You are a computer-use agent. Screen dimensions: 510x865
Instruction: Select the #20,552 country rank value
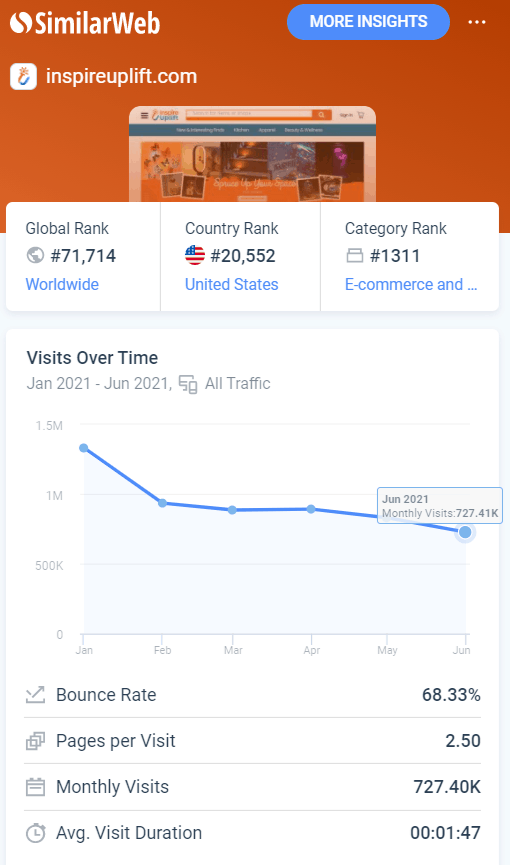click(243, 255)
